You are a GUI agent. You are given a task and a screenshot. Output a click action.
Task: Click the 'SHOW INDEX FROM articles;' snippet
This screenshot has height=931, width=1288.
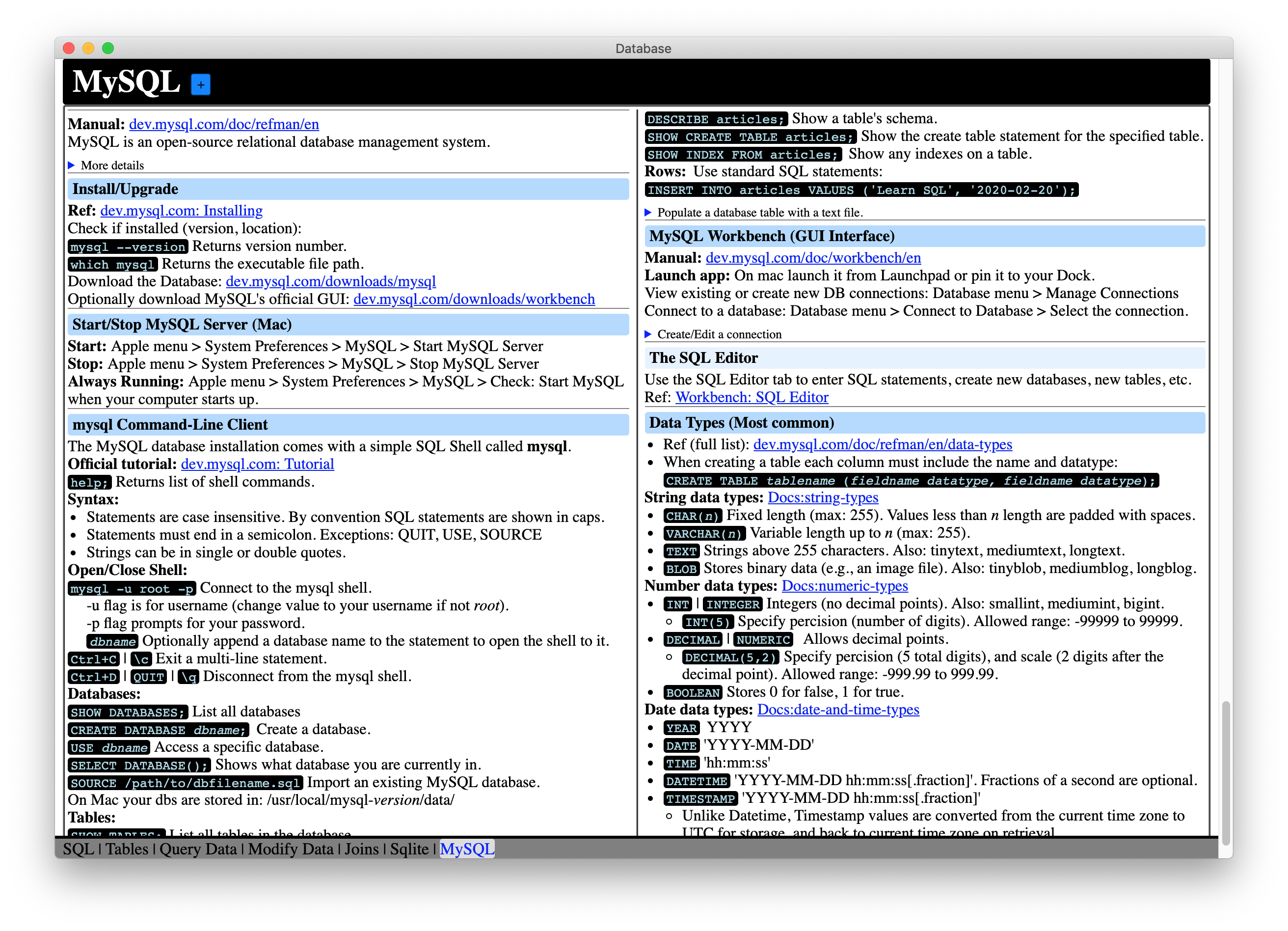(743, 155)
